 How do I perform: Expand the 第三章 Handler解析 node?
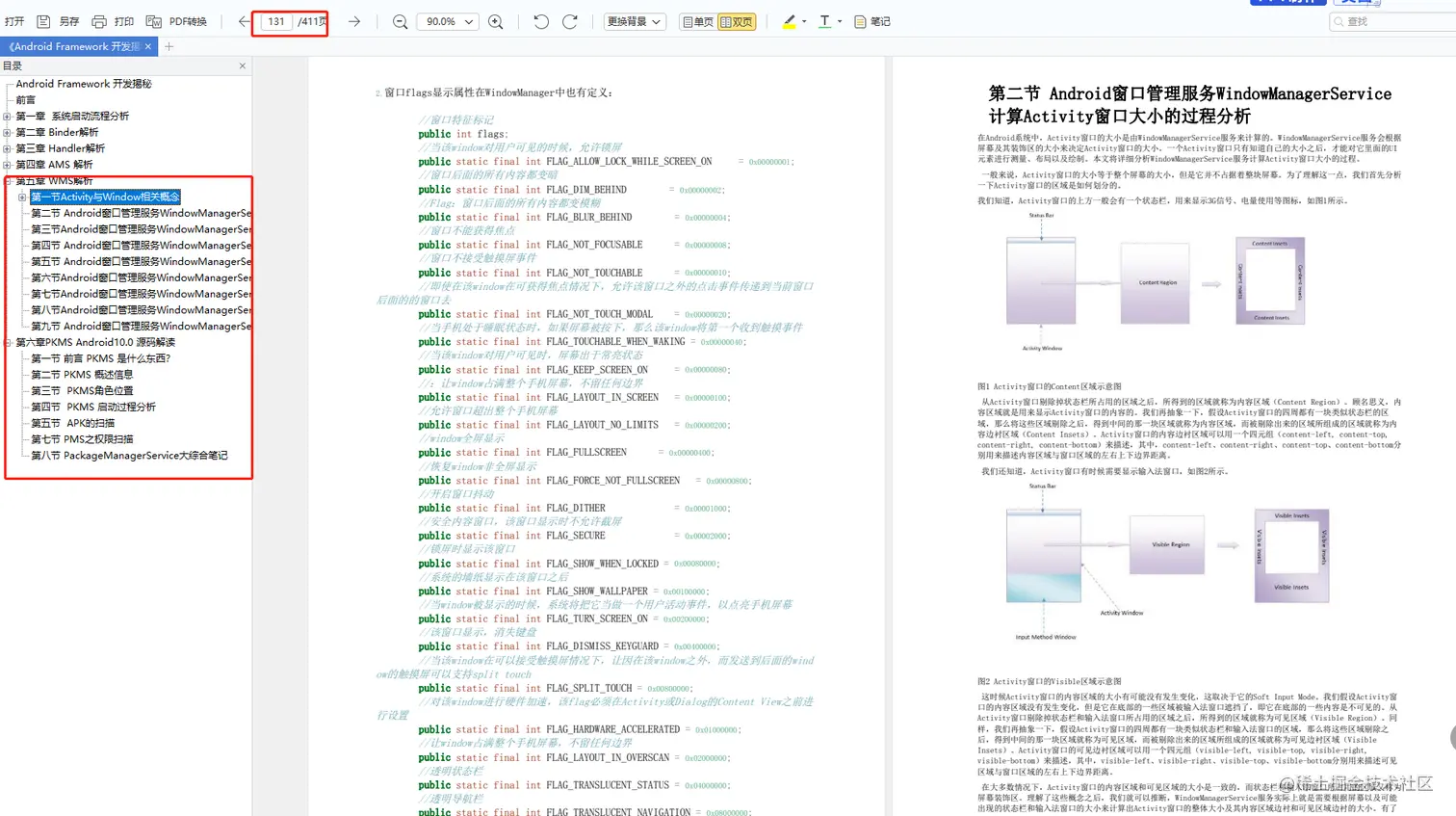point(8,148)
